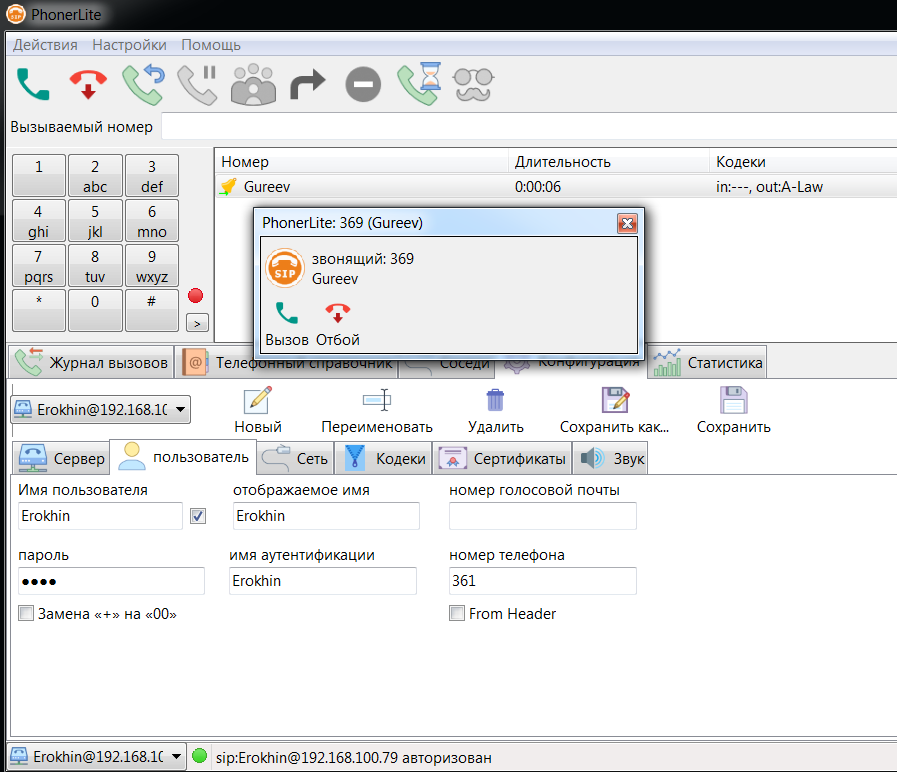Click the Длительность column header
This screenshot has width=897, height=772.
[609, 162]
